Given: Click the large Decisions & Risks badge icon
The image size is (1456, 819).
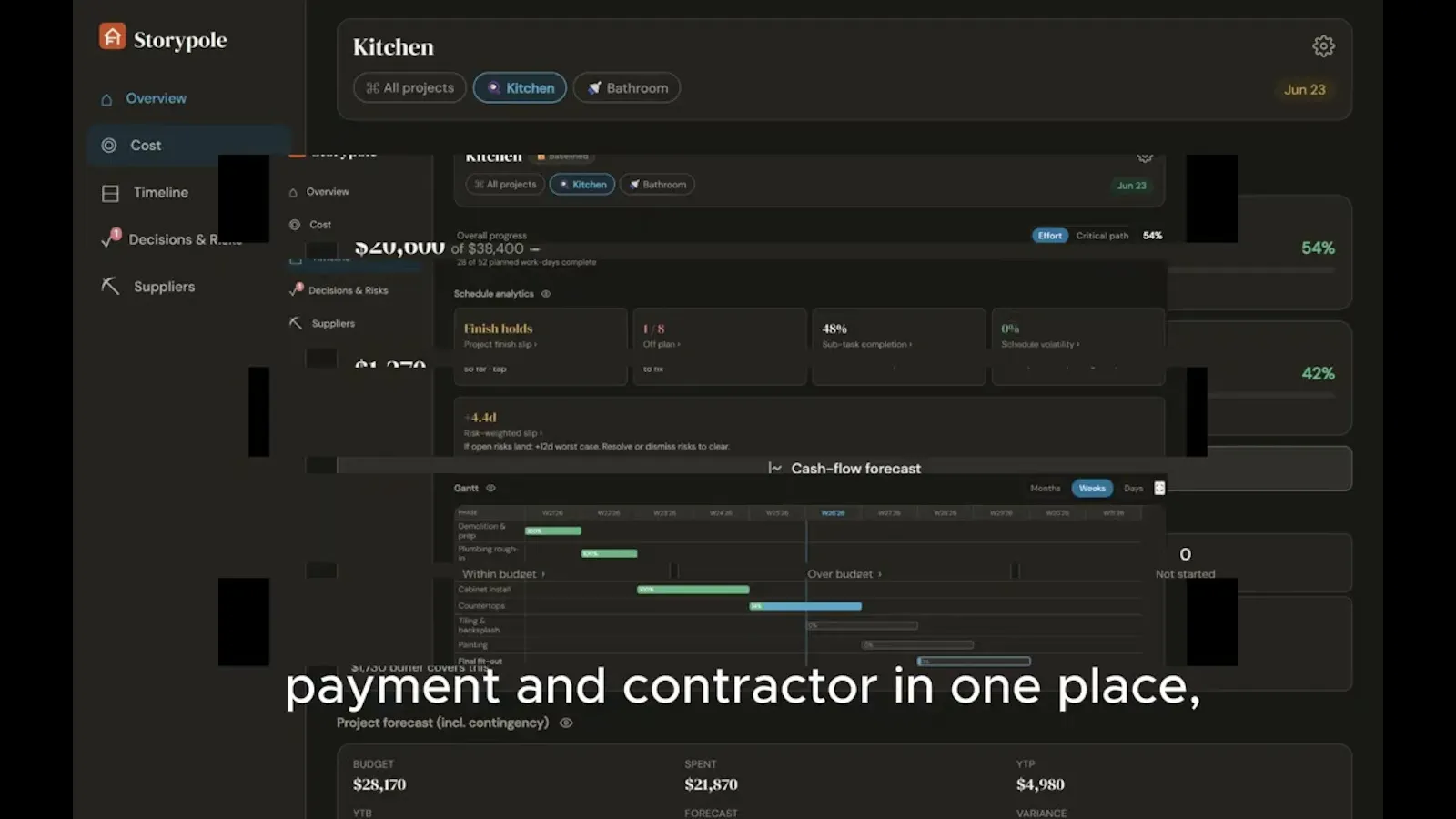Looking at the screenshot, I should coord(111,238).
